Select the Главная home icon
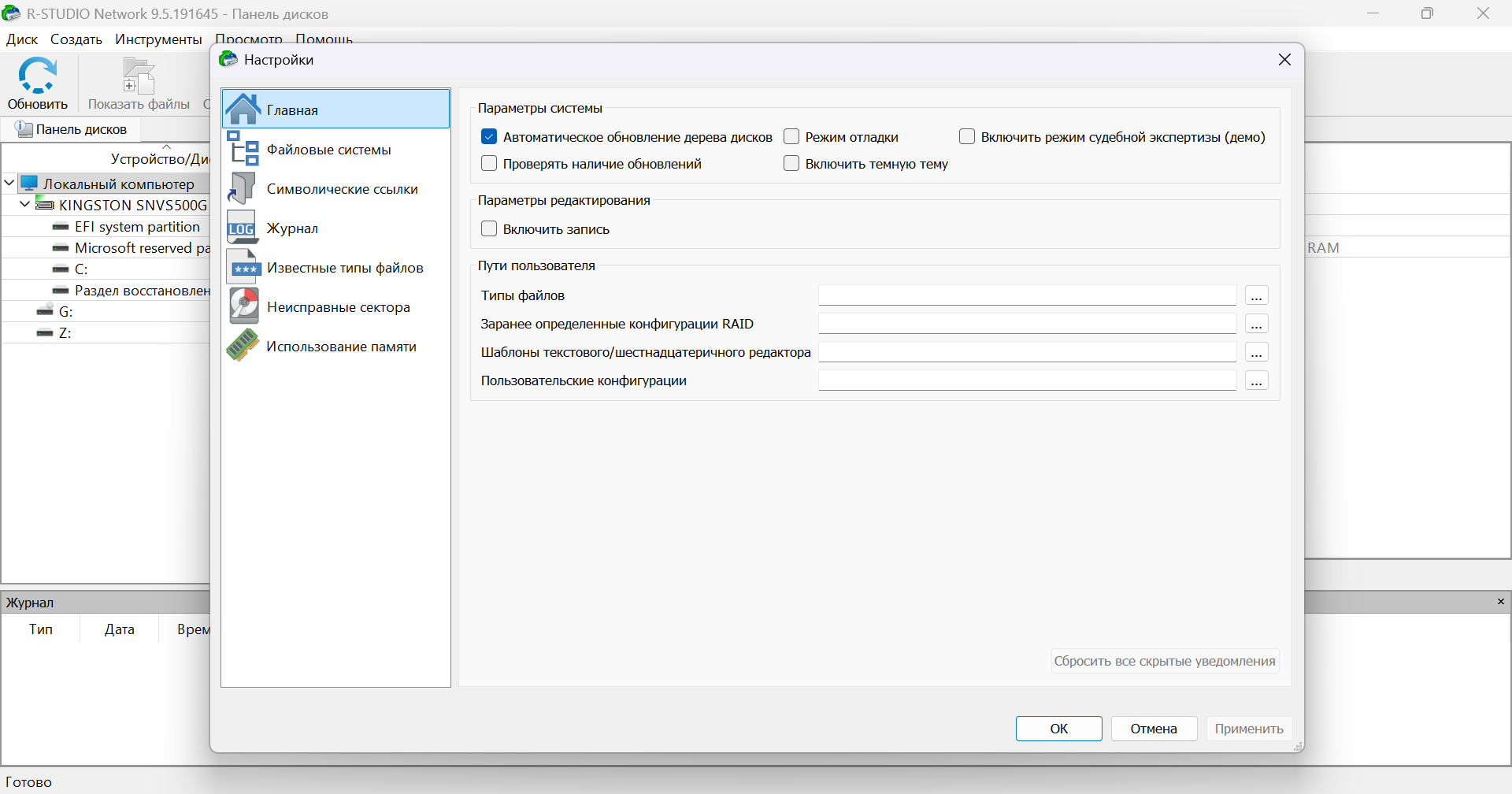Viewport: 1512px width, 794px height. pyautogui.click(x=243, y=109)
